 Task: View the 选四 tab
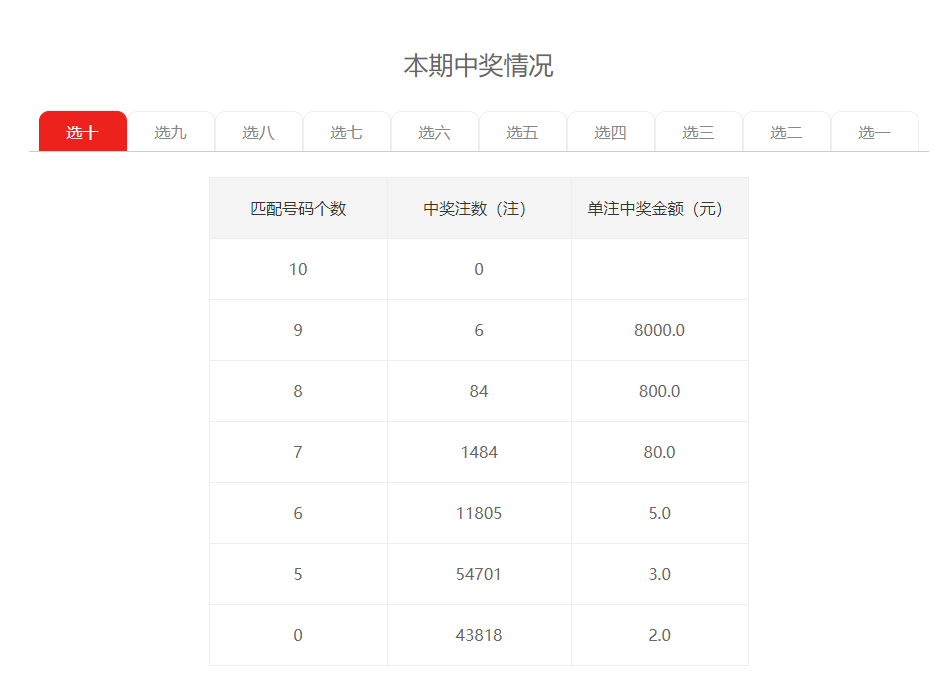tap(611, 132)
